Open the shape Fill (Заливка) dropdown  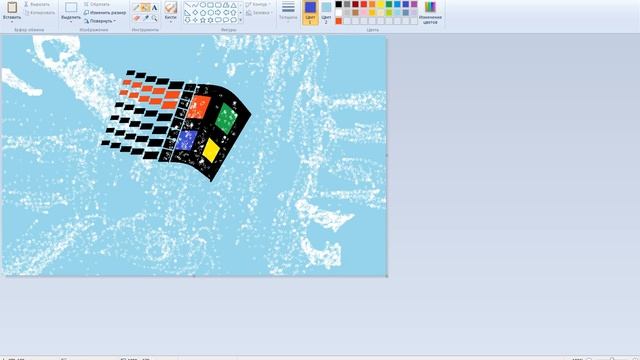pos(260,13)
